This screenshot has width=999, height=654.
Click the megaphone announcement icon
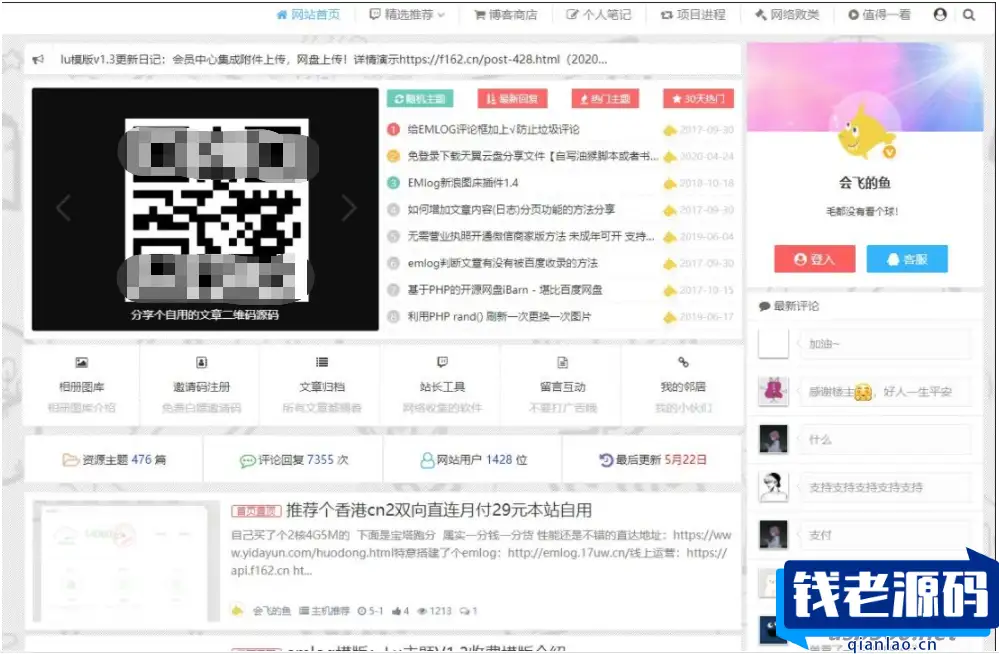click(x=38, y=59)
